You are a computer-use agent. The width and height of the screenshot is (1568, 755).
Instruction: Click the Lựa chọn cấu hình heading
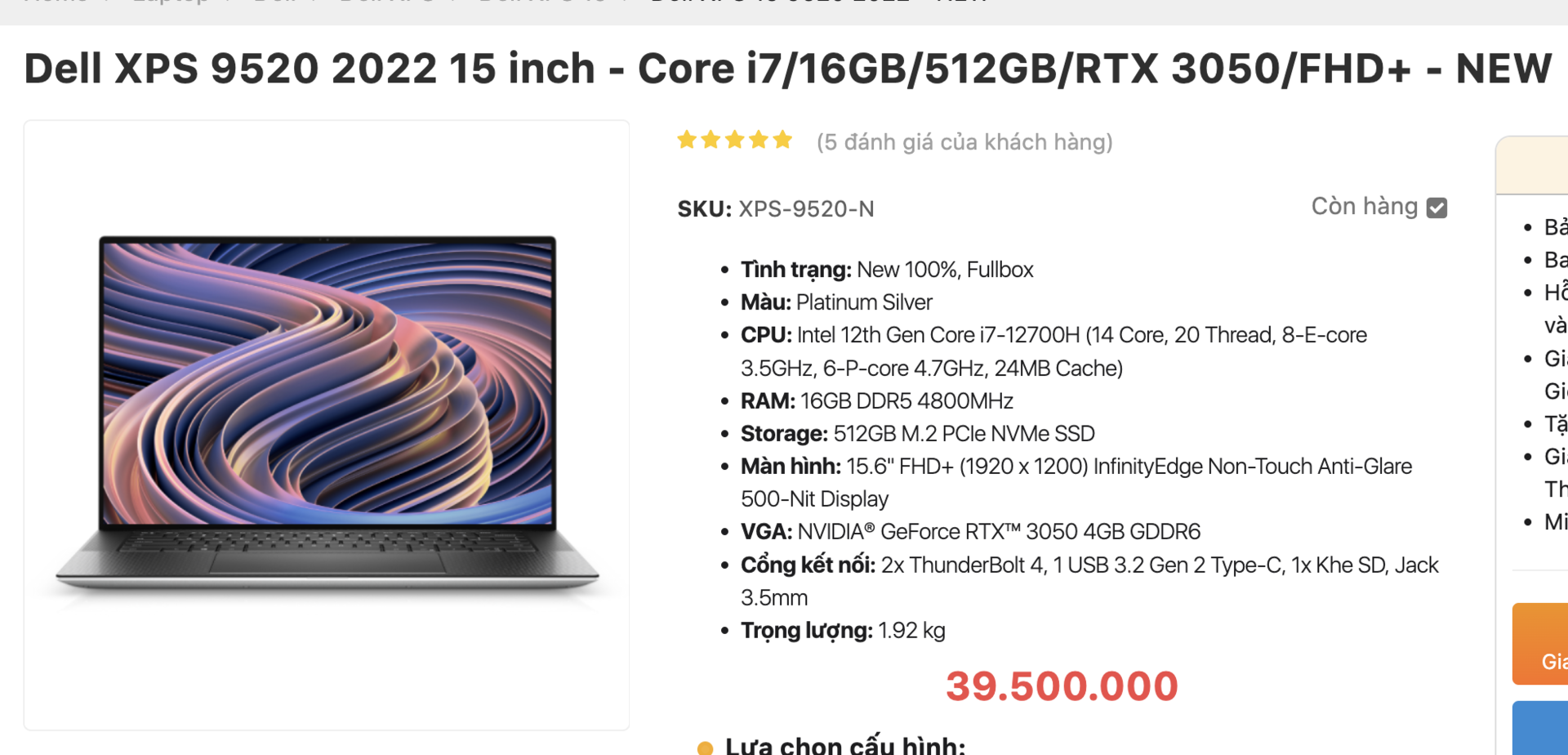click(845, 745)
